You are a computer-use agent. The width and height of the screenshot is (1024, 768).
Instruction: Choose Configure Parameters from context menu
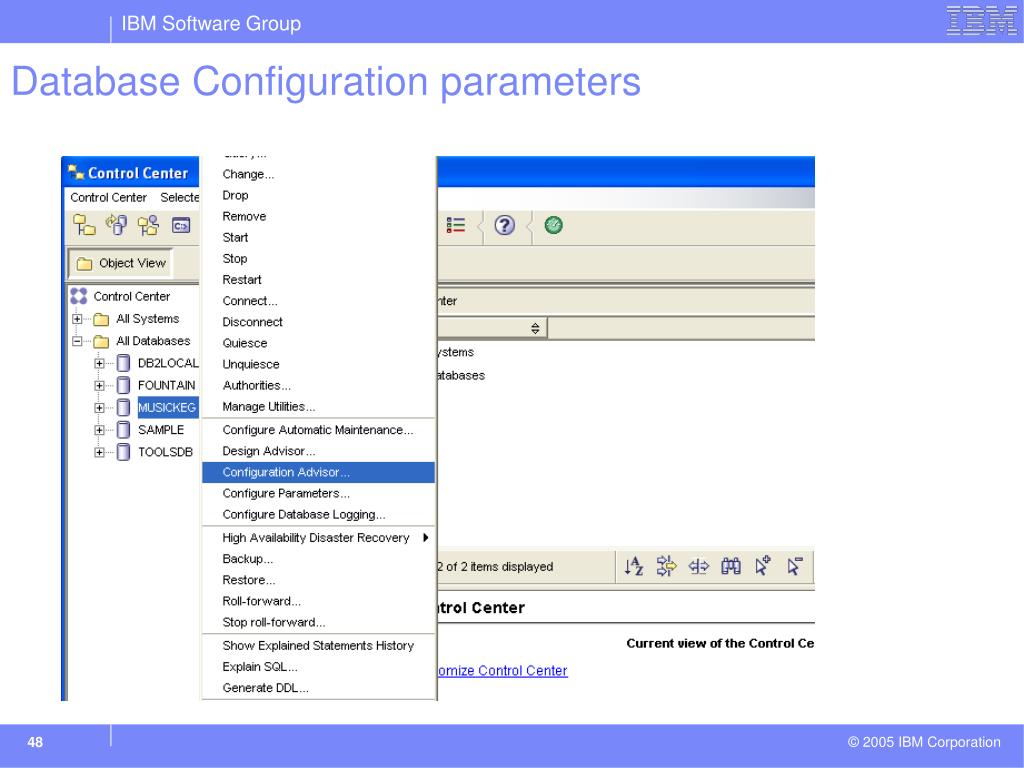pos(319,493)
